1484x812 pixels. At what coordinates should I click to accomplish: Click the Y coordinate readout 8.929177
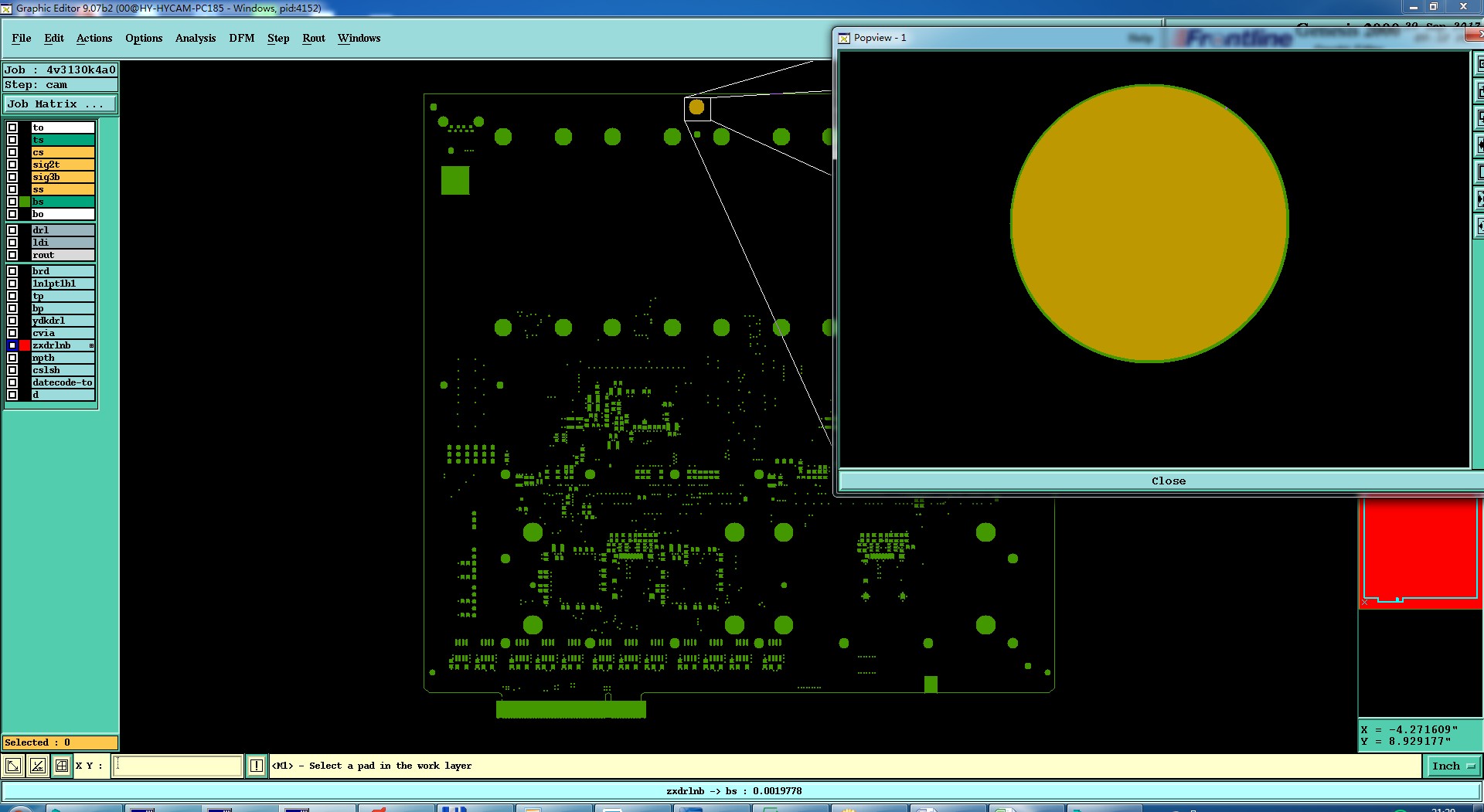click(1406, 741)
